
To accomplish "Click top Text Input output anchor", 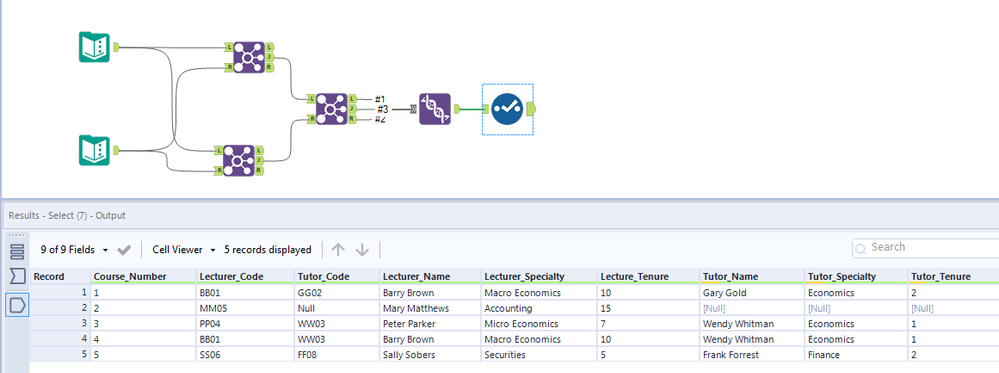I will point(117,47).
